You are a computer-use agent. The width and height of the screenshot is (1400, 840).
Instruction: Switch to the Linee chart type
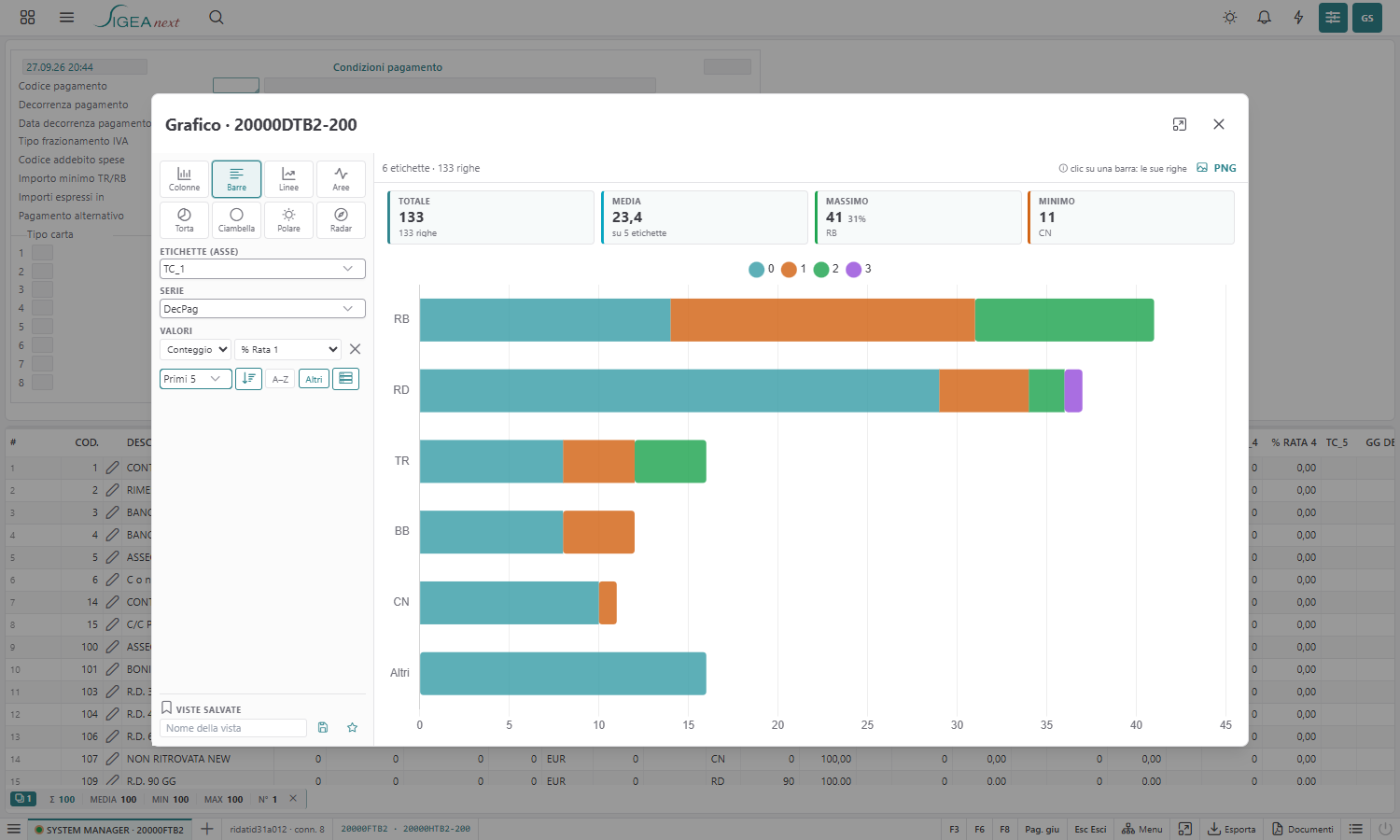tap(288, 179)
